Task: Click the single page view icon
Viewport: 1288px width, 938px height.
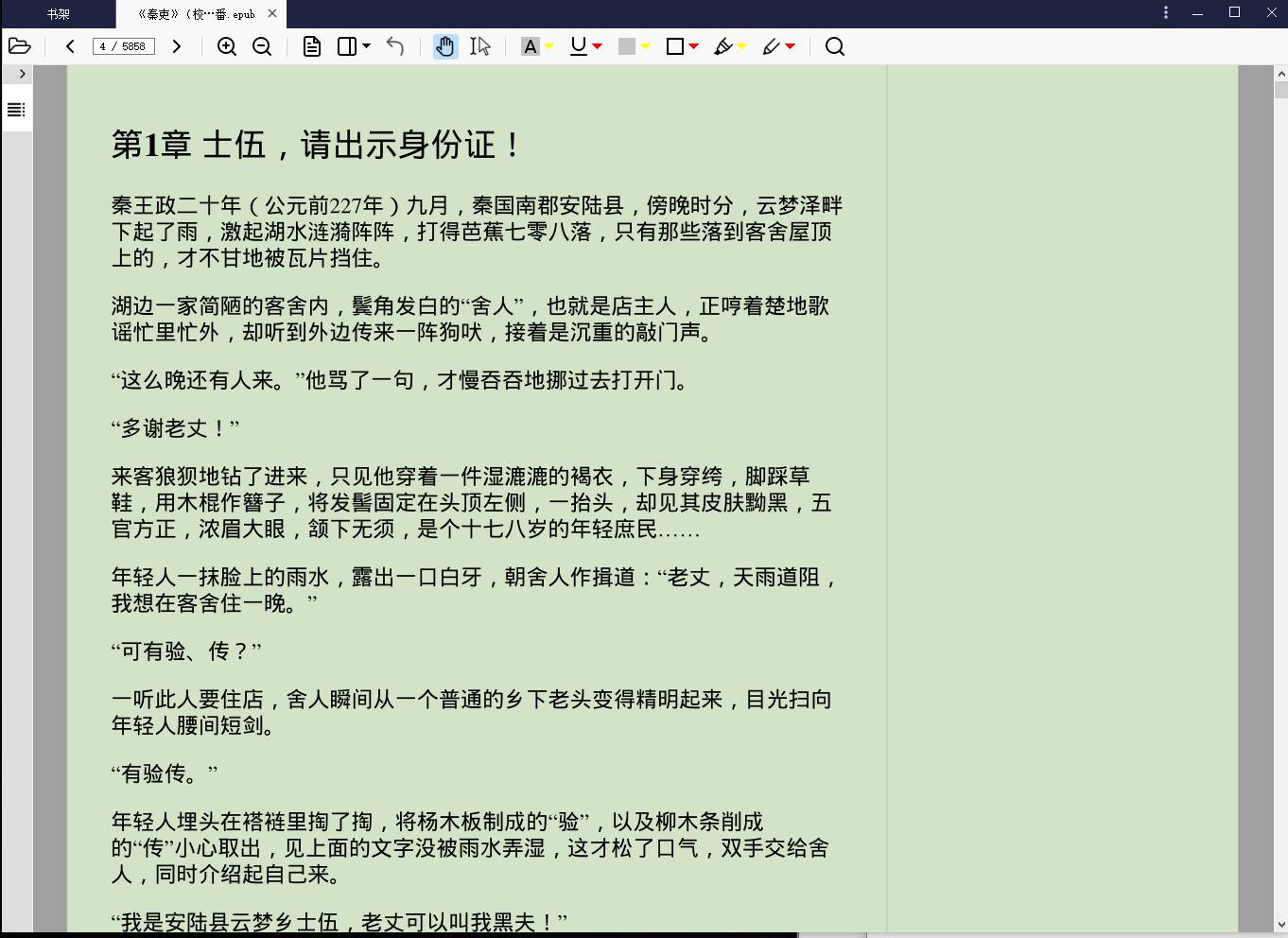Action: coord(312,46)
